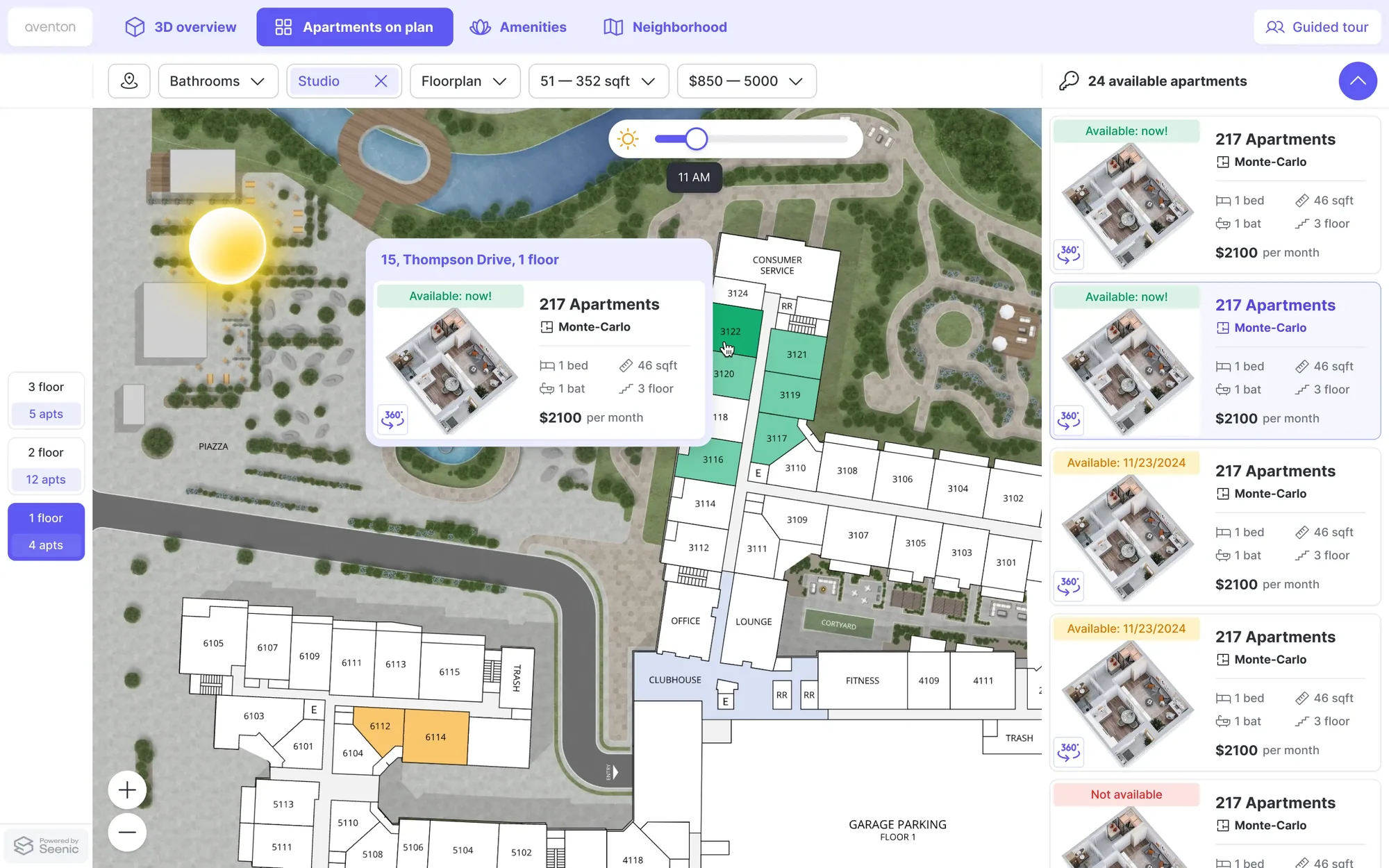1389x868 pixels.
Task: Click the map location pin filter icon
Action: 129,81
